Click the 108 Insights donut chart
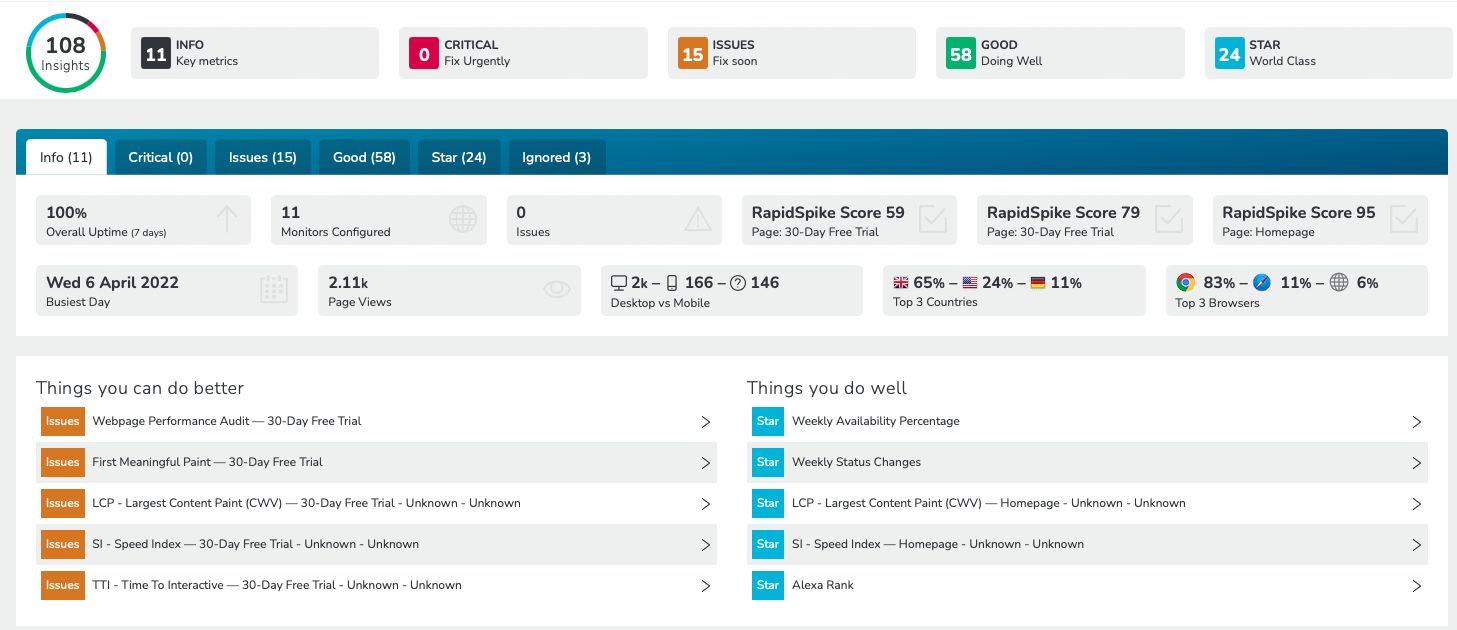The height and width of the screenshot is (630, 1457). click(66, 53)
